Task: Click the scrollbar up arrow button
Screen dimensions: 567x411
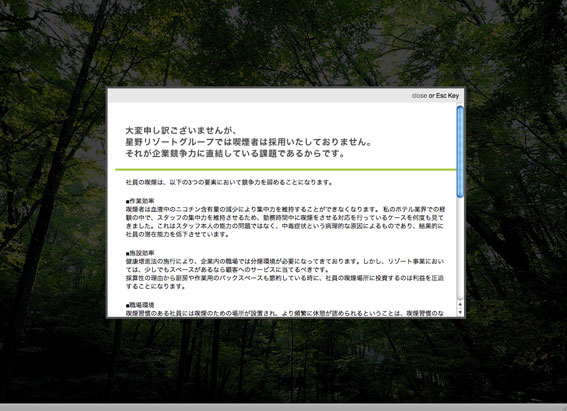Action: click(460, 305)
